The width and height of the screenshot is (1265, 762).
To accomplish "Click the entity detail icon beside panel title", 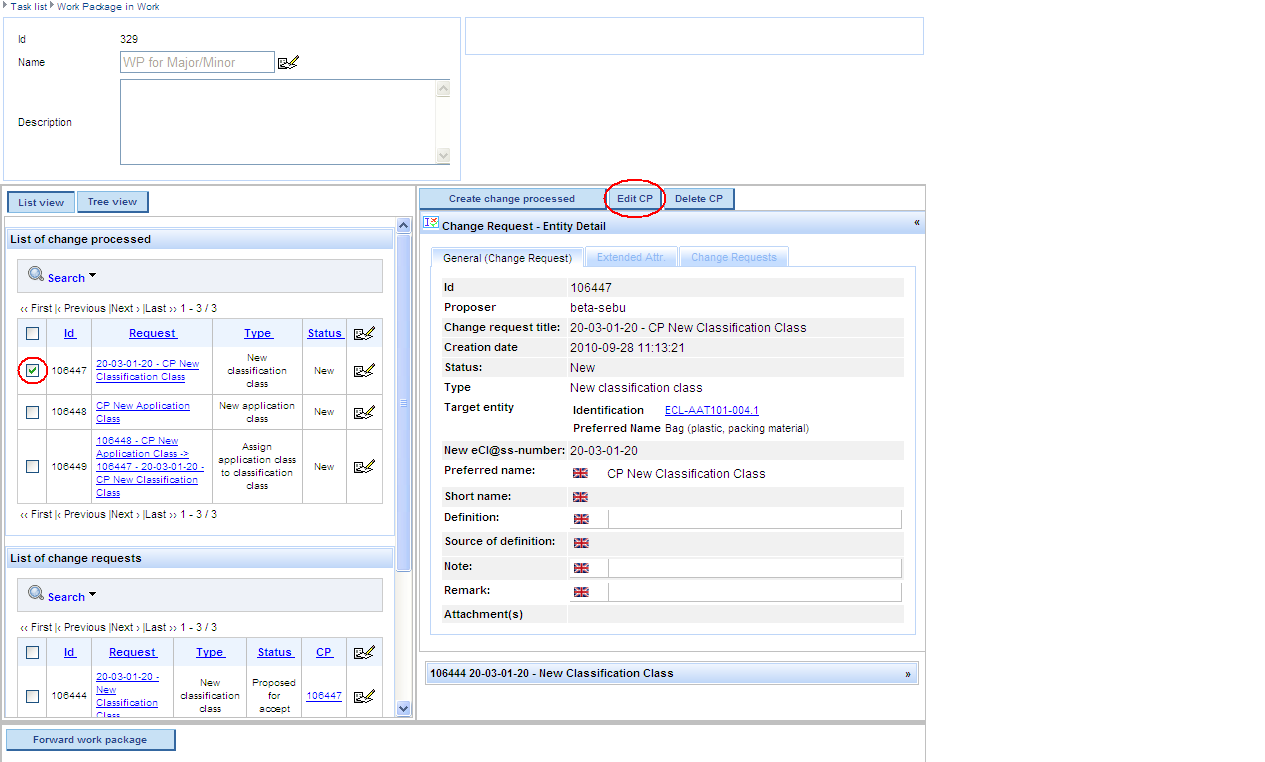I will click(x=431, y=223).
